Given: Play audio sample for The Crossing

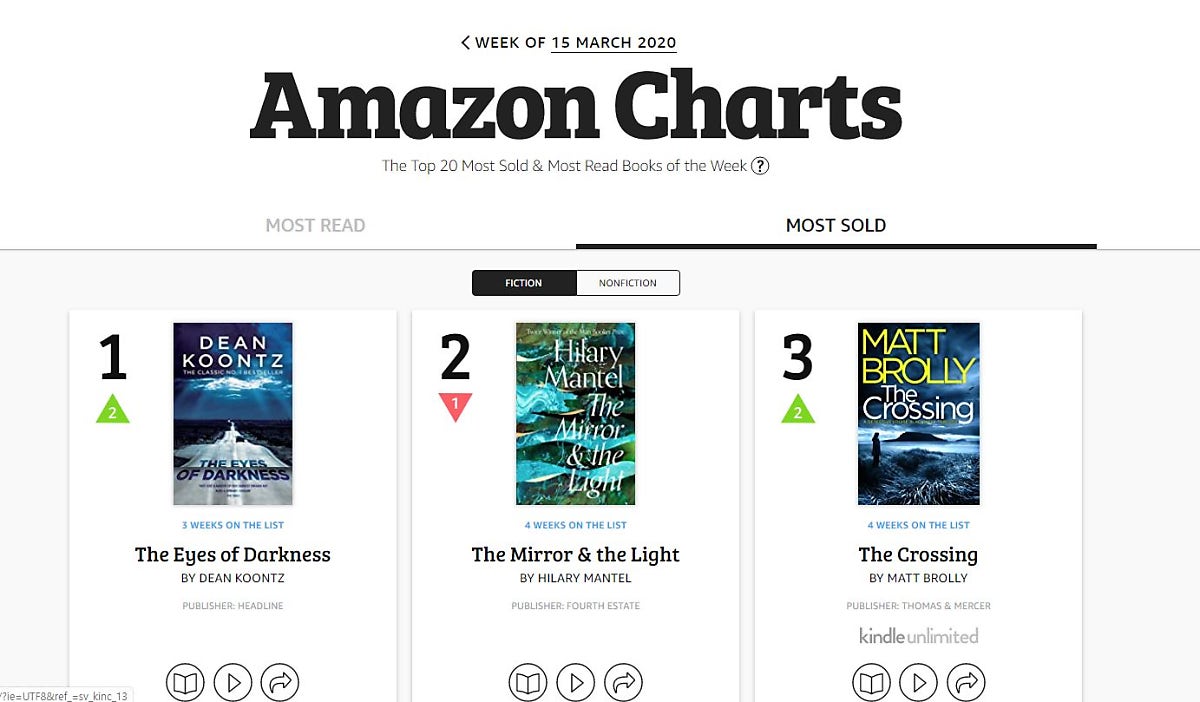Looking at the screenshot, I should (x=918, y=683).
